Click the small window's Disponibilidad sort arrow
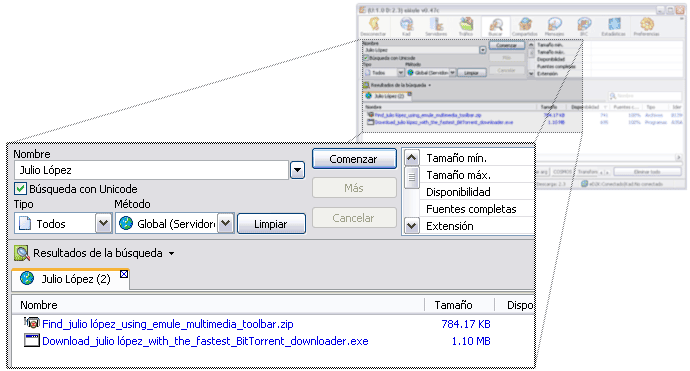 (x=606, y=107)
